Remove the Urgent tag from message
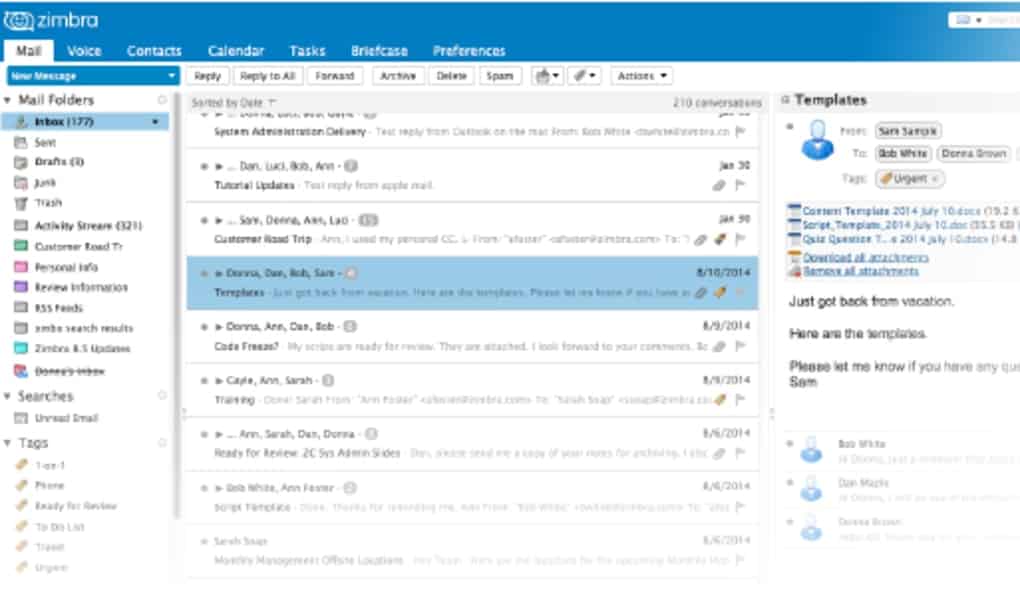Screen dimensions: 1020x593 [x=935, y=179]
